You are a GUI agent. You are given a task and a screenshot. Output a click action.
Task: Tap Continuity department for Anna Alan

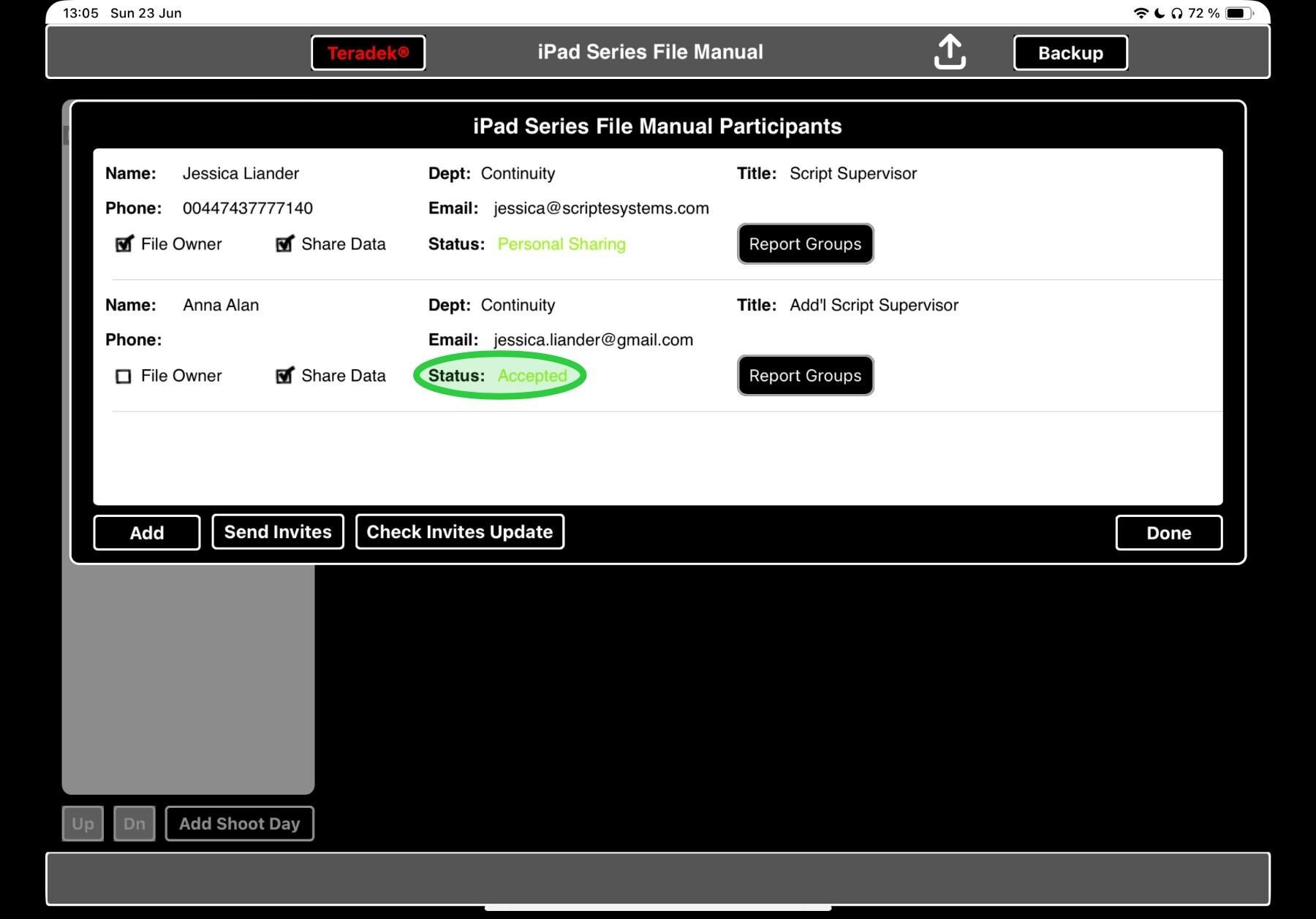click(518, 305)
